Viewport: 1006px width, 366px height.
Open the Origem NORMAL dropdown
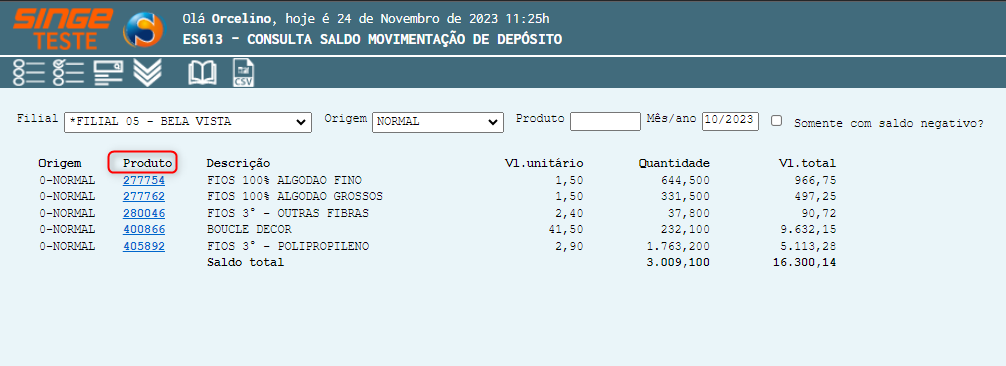[438, 122]
